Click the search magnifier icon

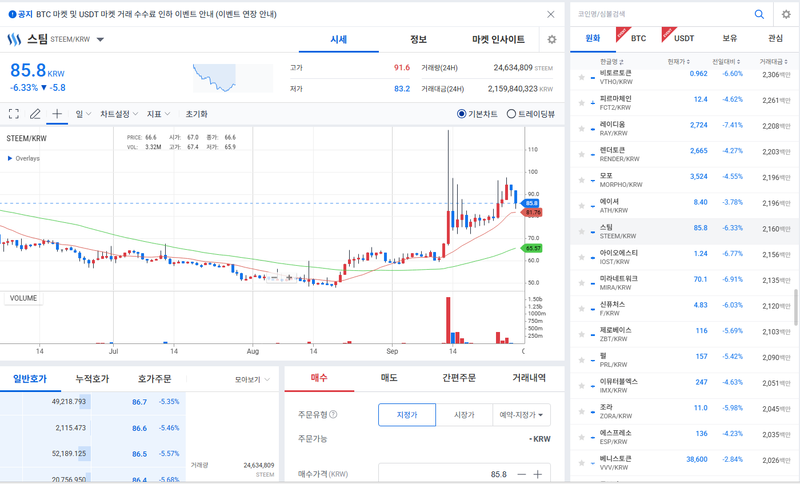point(759,14)
